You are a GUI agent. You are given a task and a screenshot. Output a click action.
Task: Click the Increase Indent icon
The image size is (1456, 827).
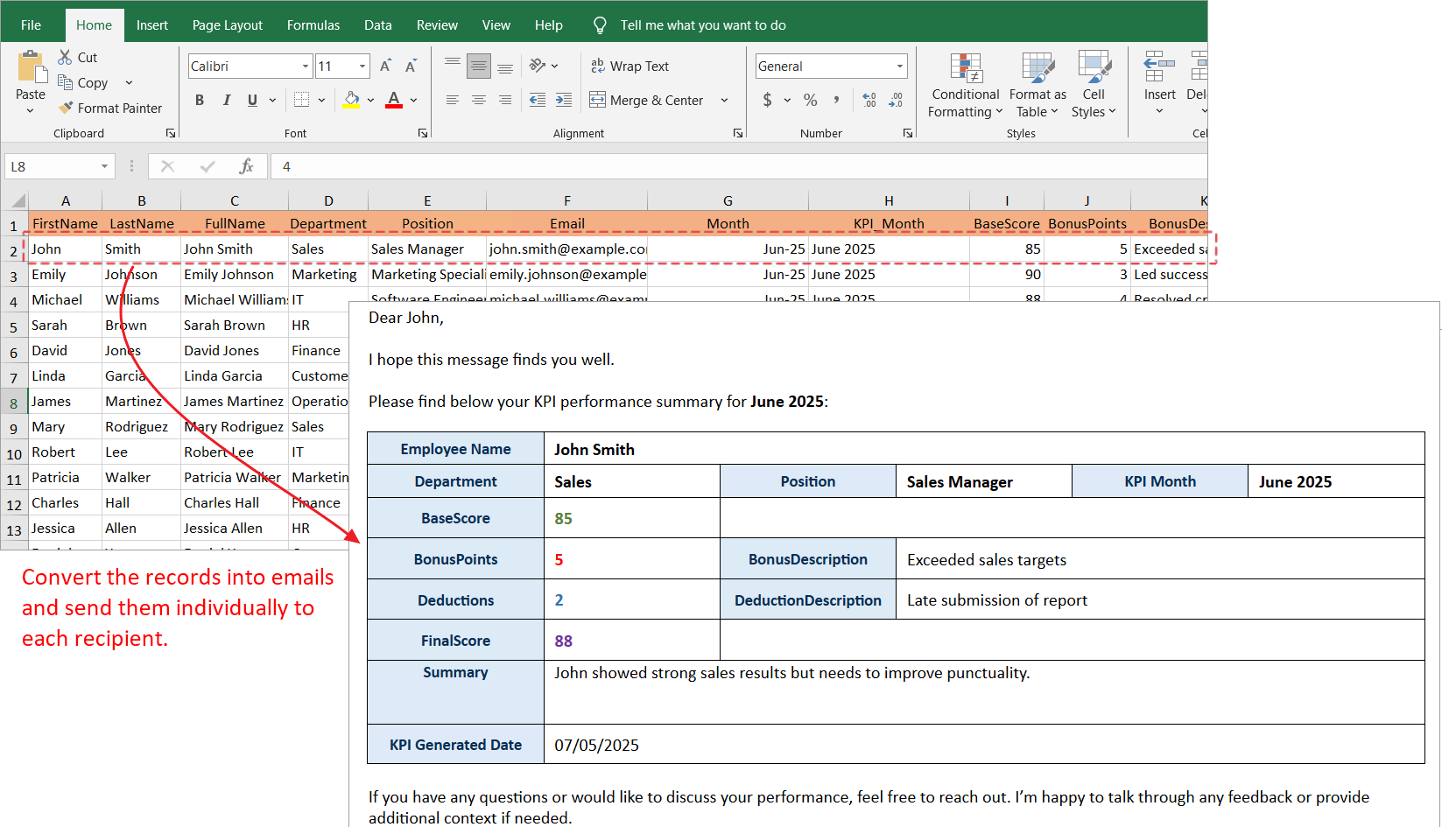(564, 100)
